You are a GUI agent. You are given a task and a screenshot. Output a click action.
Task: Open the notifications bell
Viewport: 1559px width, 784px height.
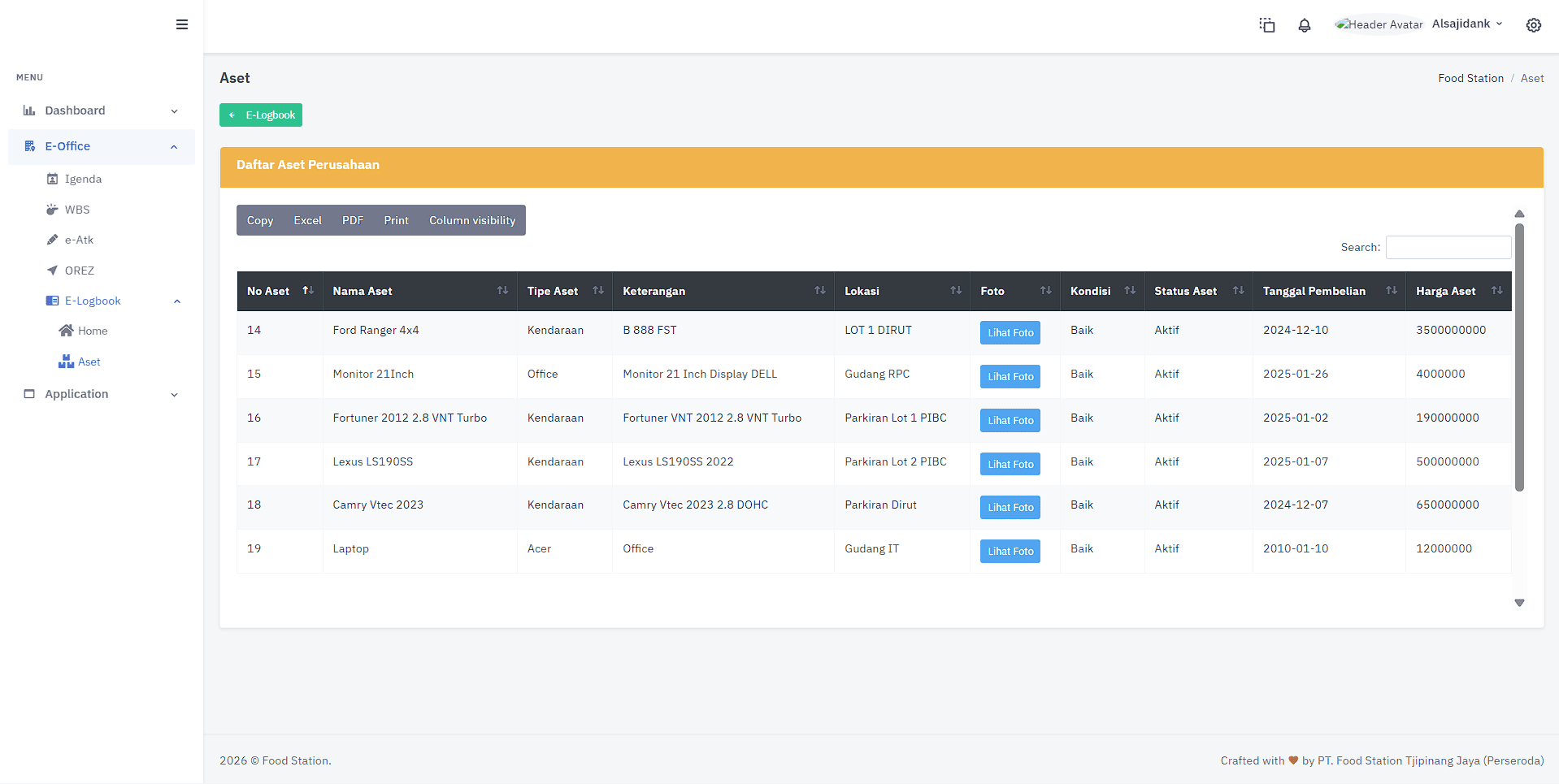tap(1304, 25)
